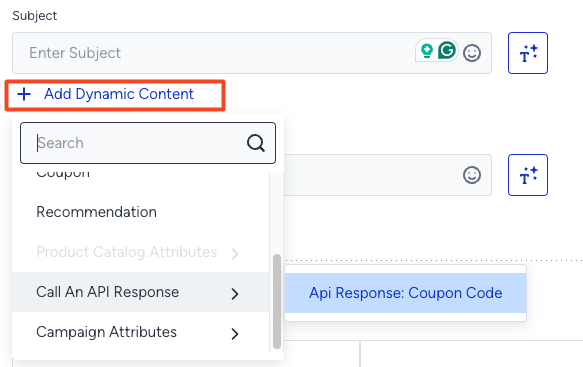Expand the Campaign Attributes chevron

[x=235, y=334]
